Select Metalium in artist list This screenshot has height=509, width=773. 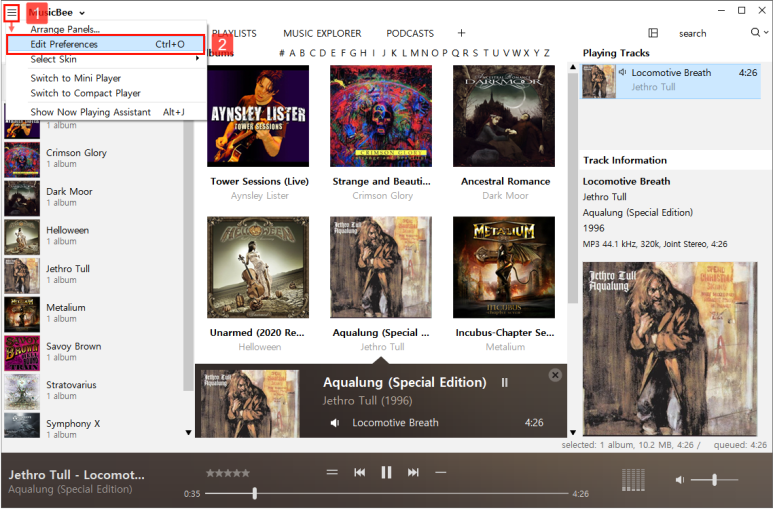coord(94,313)
